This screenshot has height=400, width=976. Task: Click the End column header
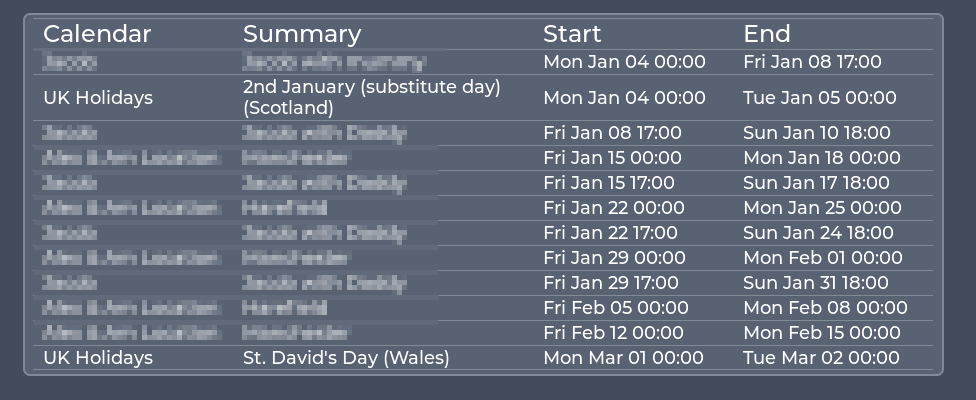(767, 34)
